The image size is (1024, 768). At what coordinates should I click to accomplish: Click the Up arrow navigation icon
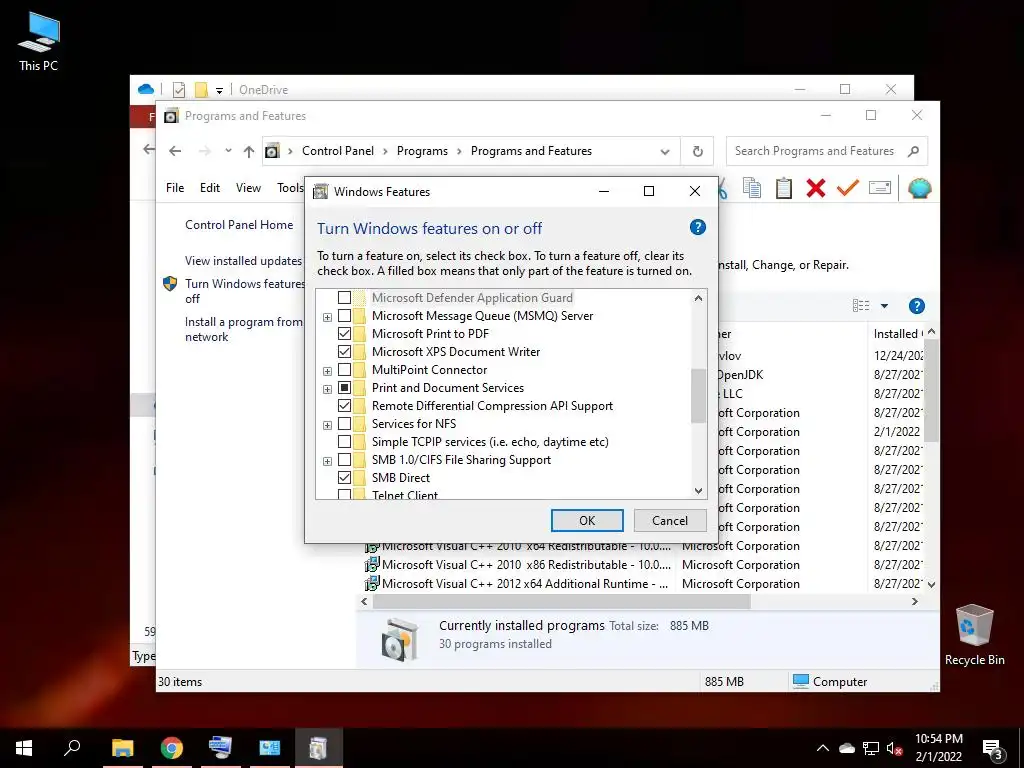249,152
